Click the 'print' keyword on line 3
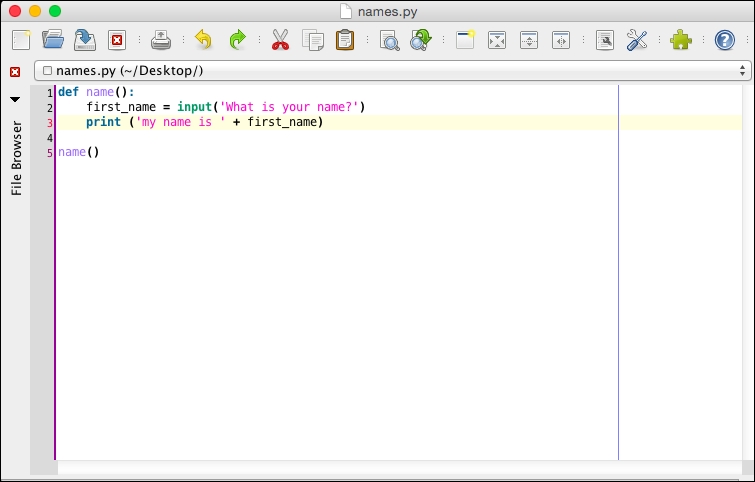 (103, 122)
